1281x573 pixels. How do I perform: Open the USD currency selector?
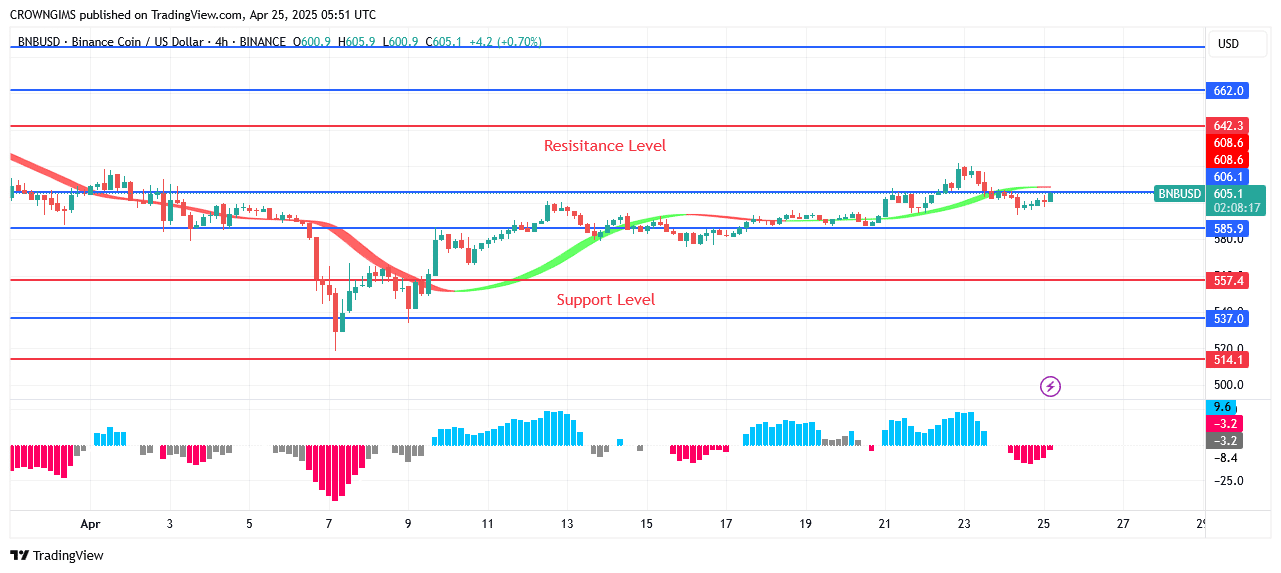tap(1228, 43)
